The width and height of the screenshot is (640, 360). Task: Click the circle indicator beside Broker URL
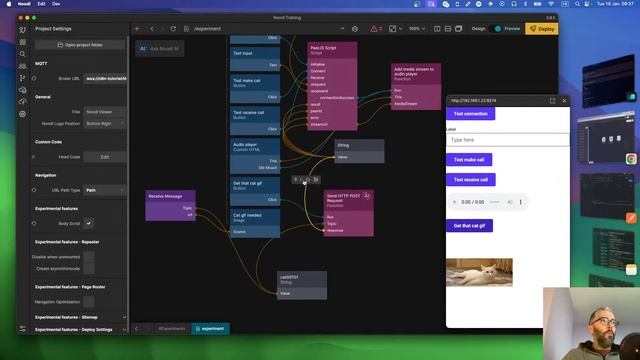point(34,78)
